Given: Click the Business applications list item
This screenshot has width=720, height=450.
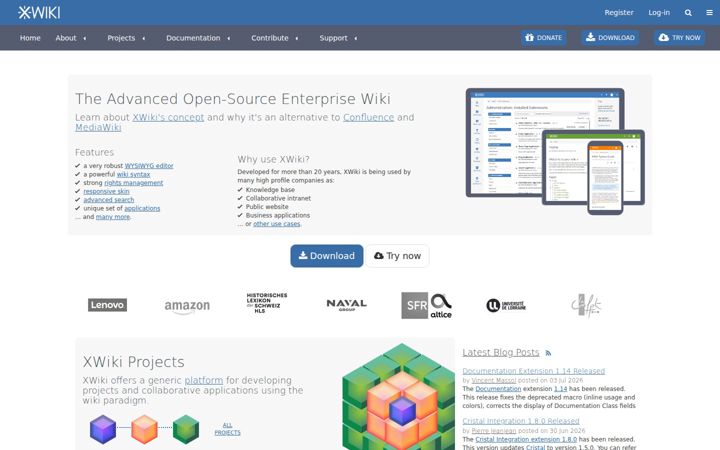Looking at the screenshot, I should [x=278, y=215].
